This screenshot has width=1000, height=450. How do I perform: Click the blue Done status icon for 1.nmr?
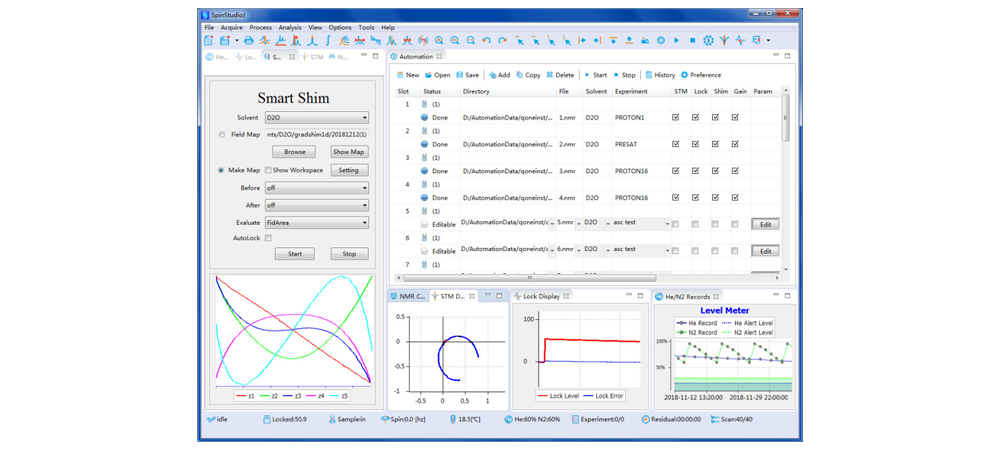[x=425, y=117]
